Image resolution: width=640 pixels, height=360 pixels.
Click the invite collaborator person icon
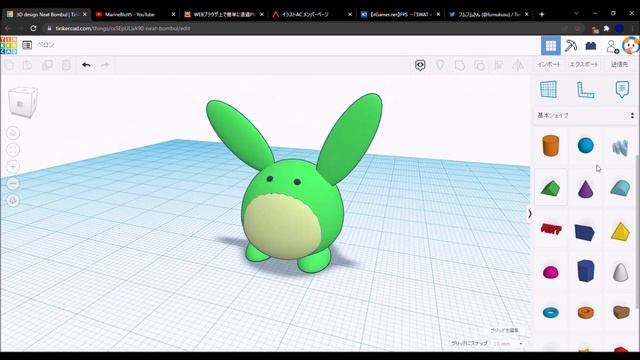pyautogui.click(x=612, y=46)
